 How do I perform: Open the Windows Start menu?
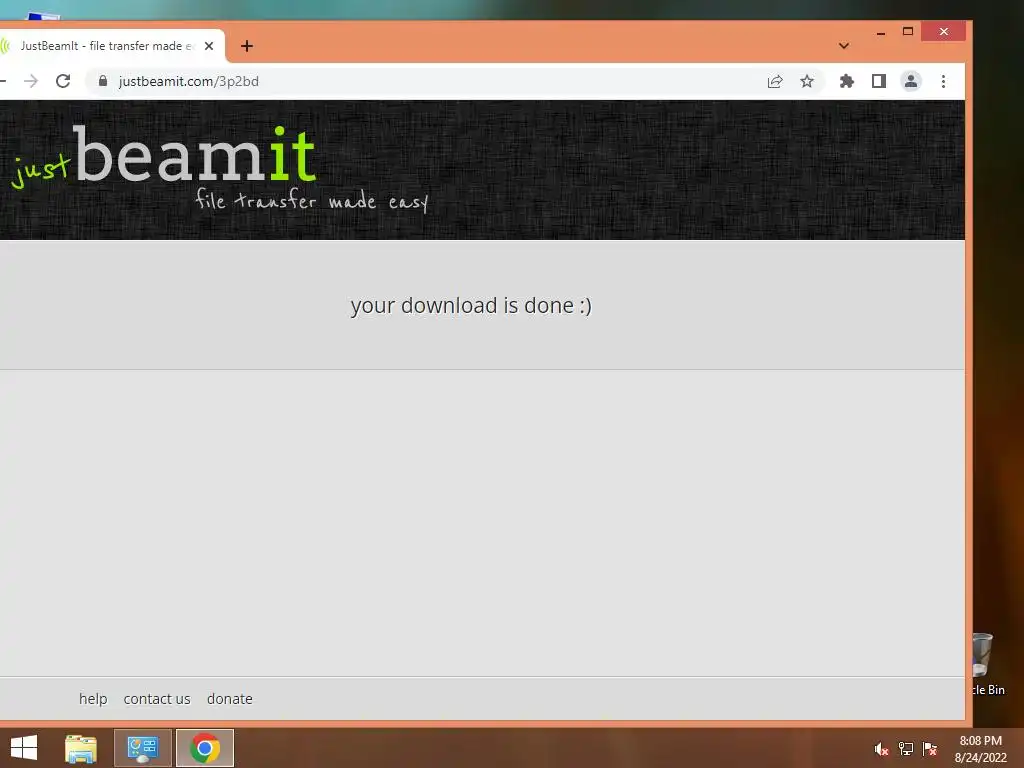pos(24,748)
